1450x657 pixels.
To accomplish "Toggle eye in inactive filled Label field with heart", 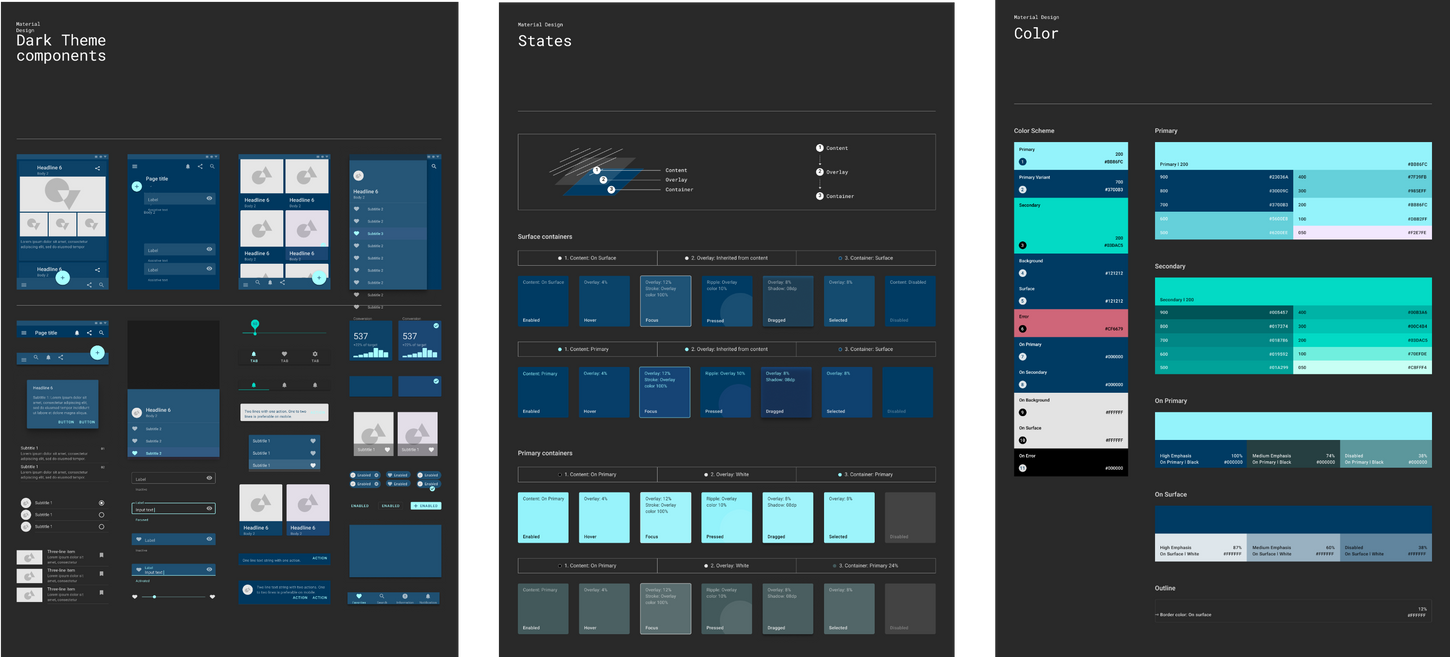I will point(209,539).
